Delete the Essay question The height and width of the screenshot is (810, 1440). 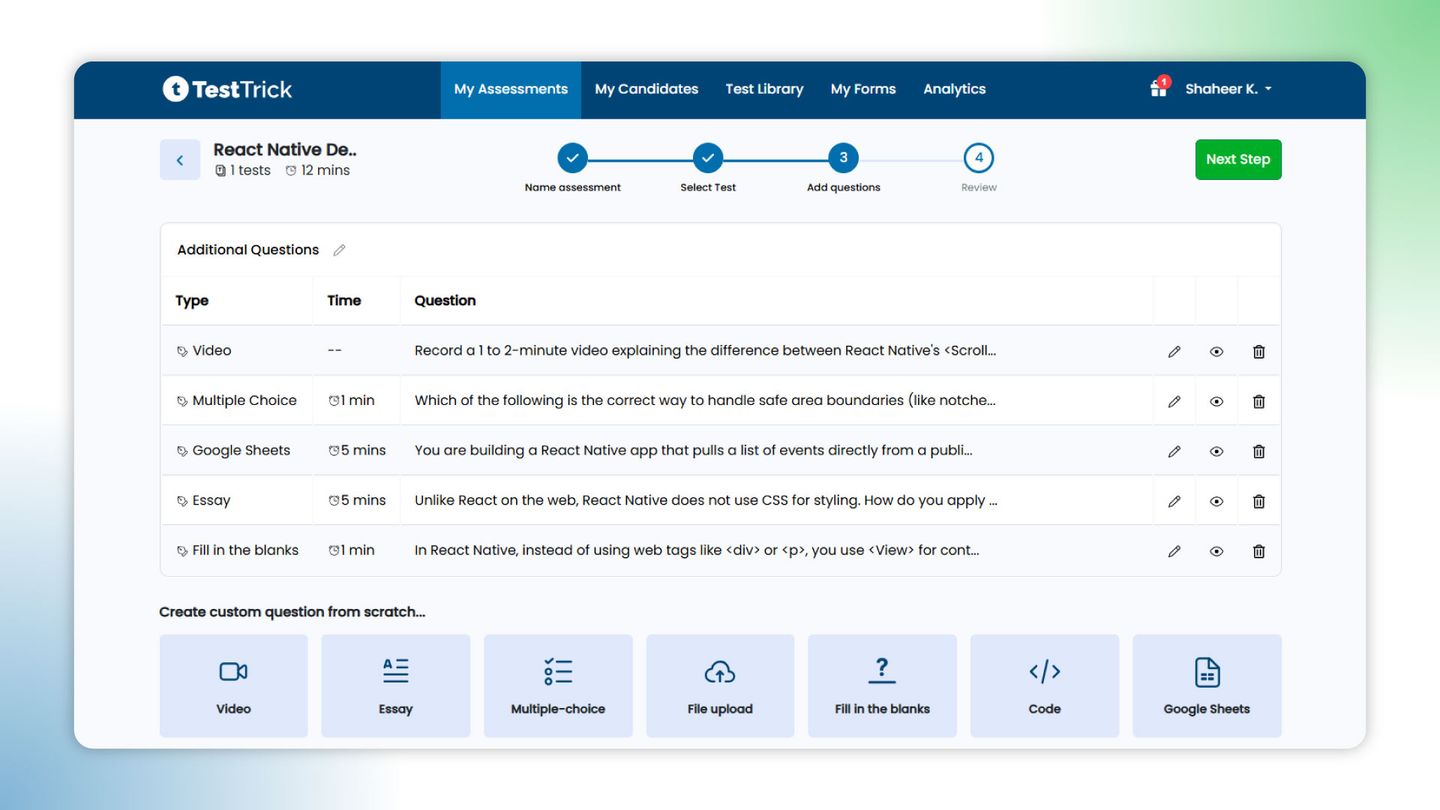[1259, 501]
